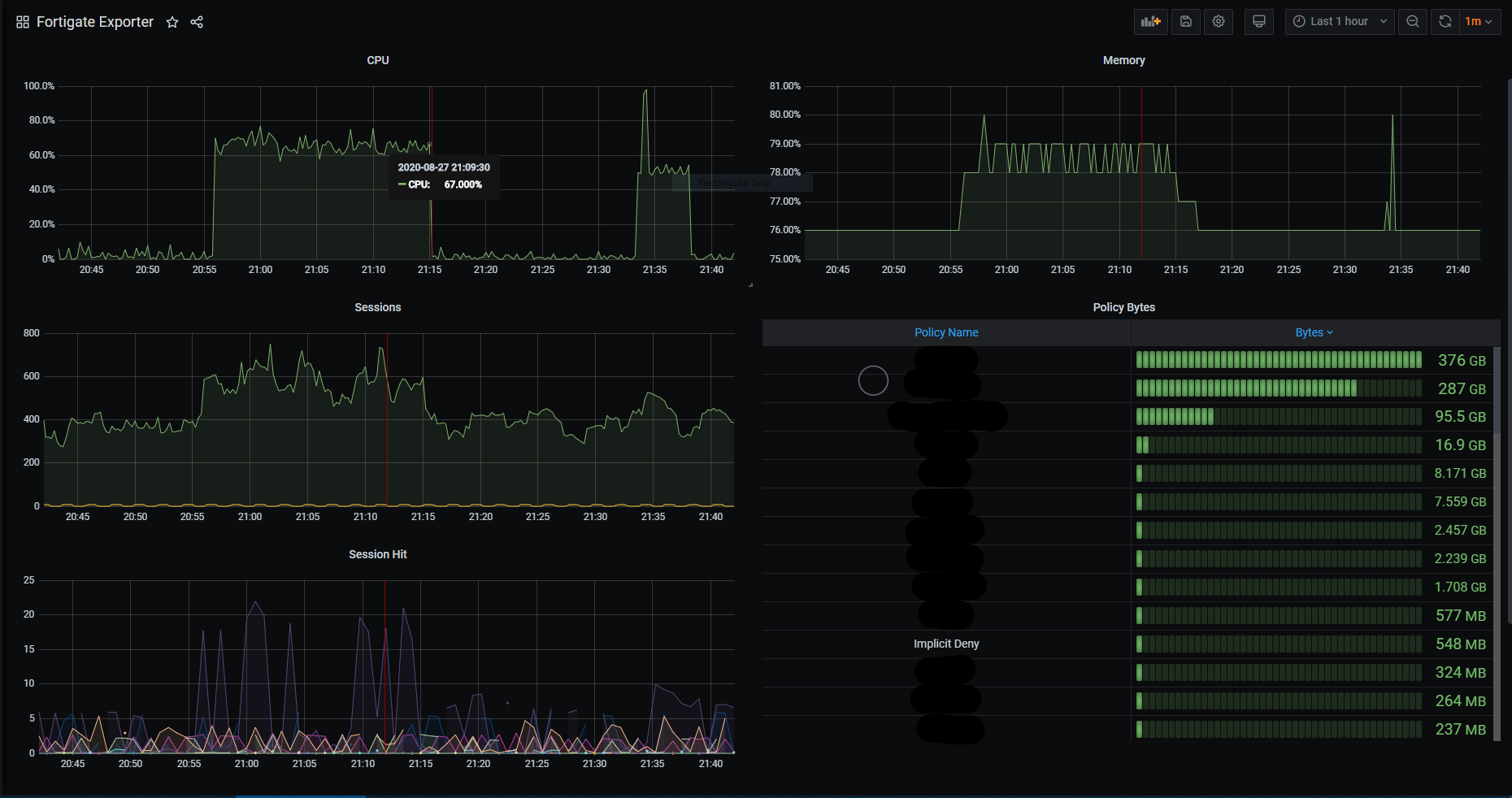Open the share dashboard icon
1512x798 pixels.
[x=197, y=22]
